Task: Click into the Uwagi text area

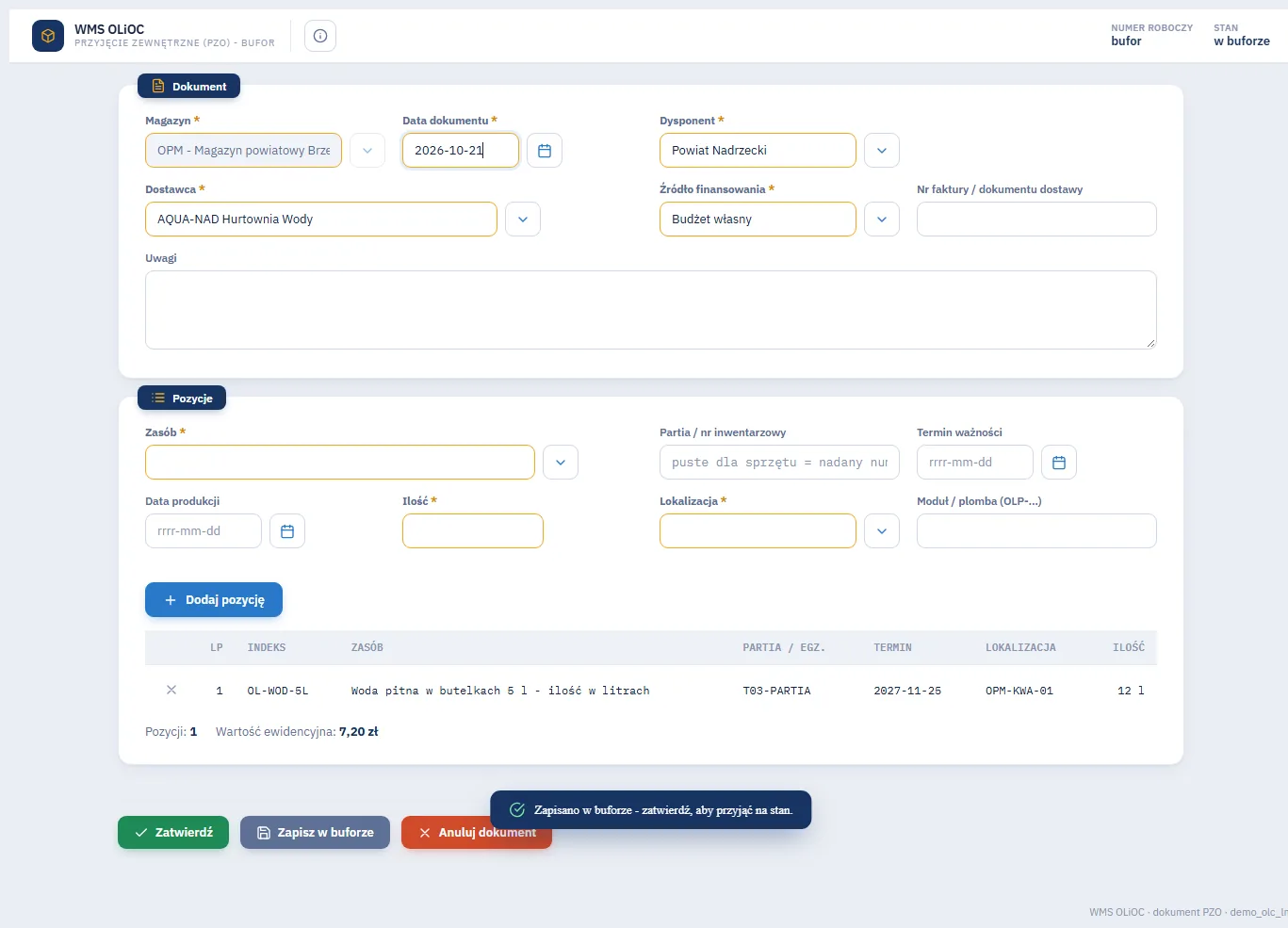Action: tap(651, 310)
